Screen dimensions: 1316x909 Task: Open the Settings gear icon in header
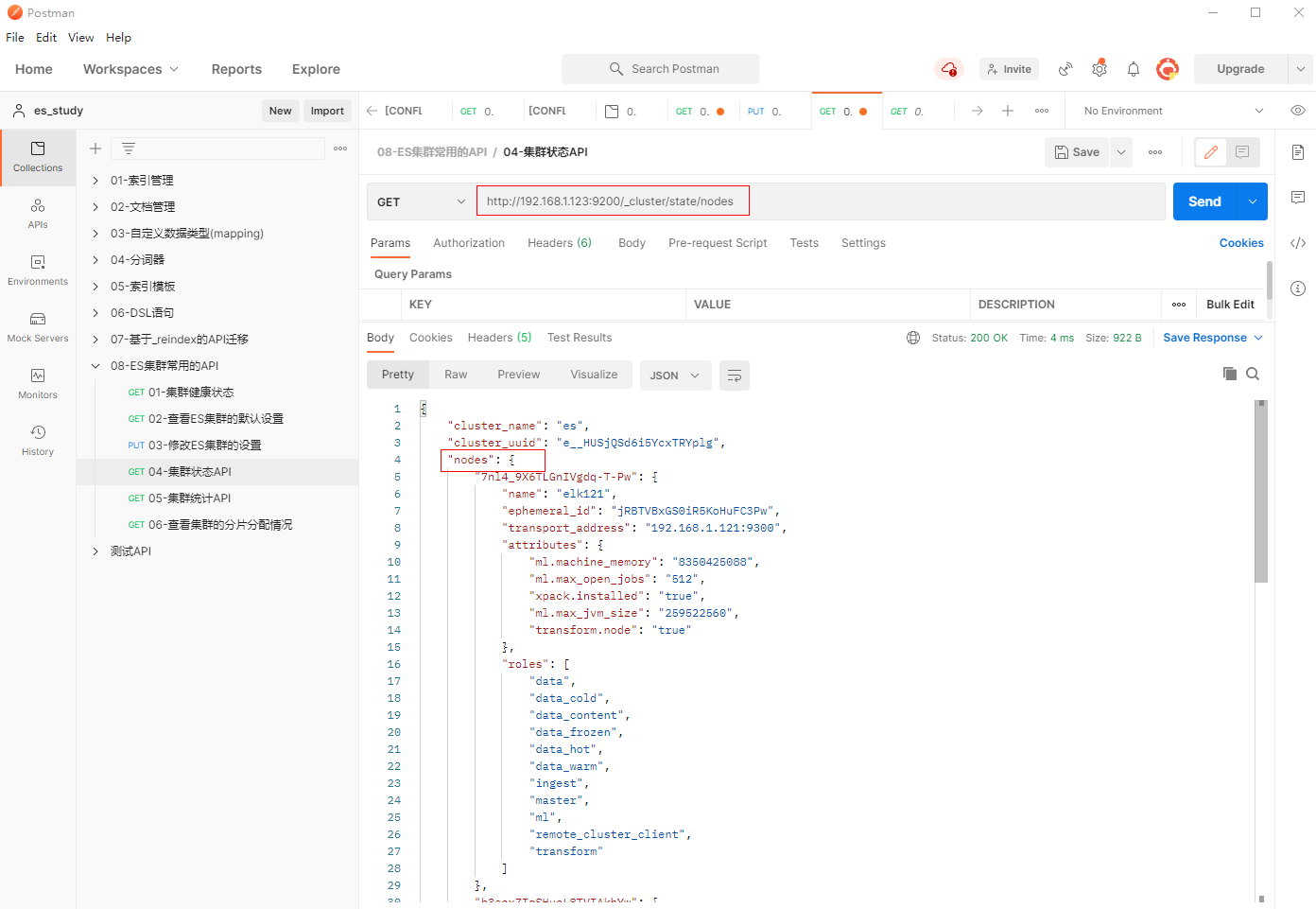(1099, 69)
